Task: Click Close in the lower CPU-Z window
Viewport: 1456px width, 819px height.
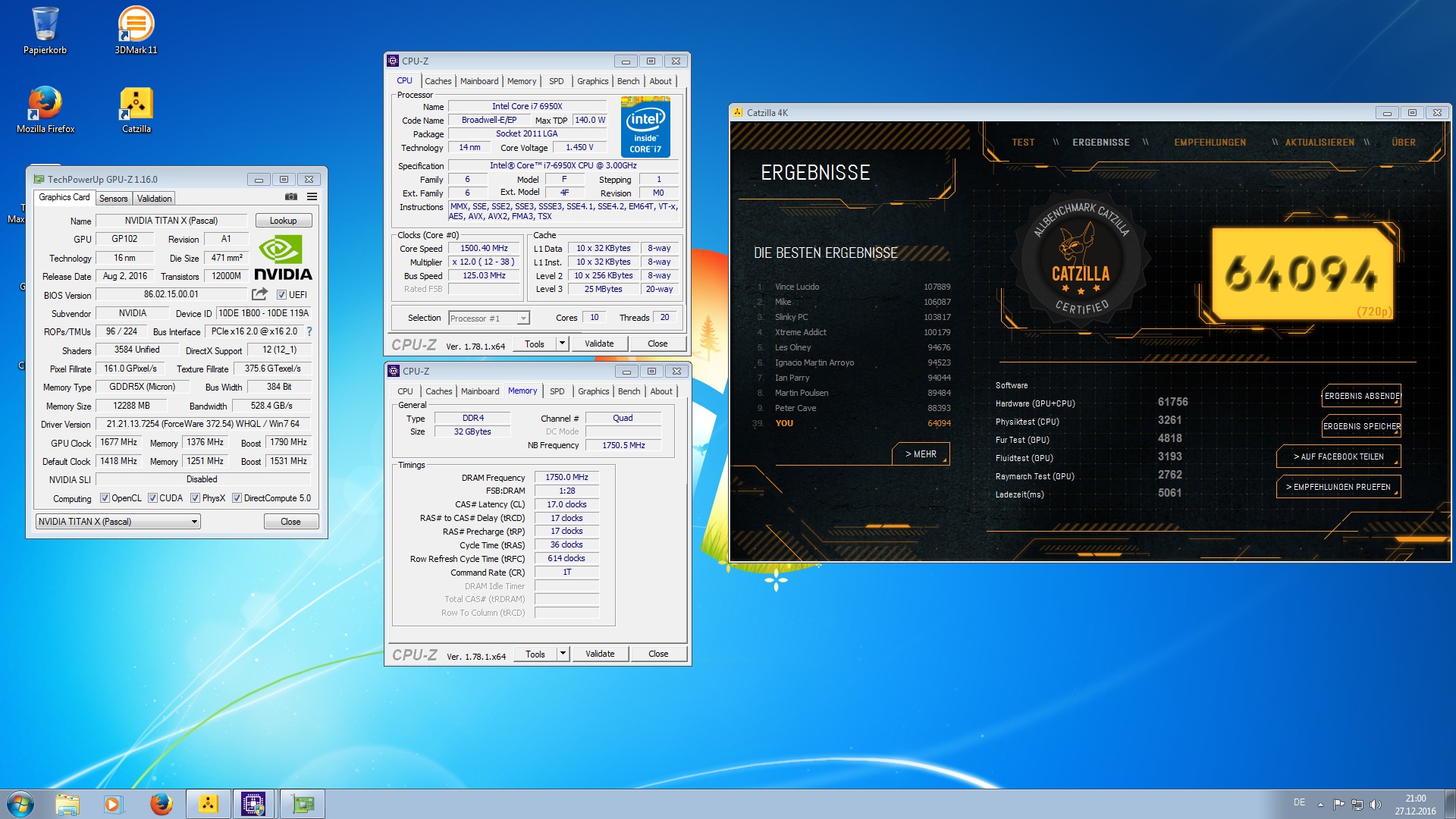Action: (658, 654)
